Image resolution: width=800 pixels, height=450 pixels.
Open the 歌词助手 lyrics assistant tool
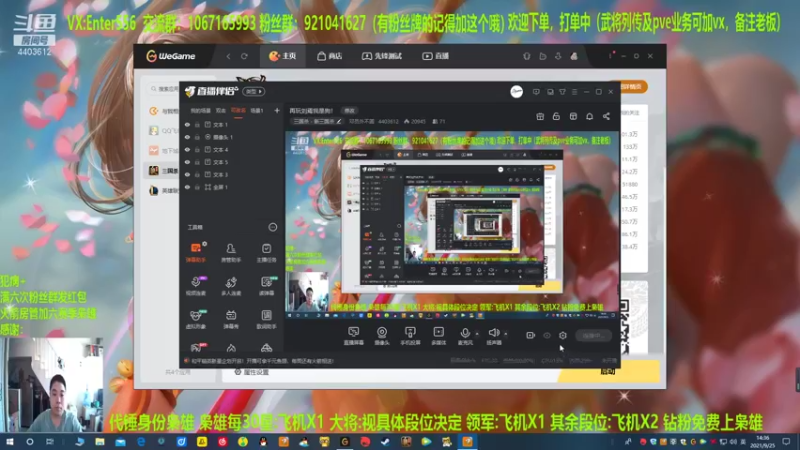tap(266, 319)
